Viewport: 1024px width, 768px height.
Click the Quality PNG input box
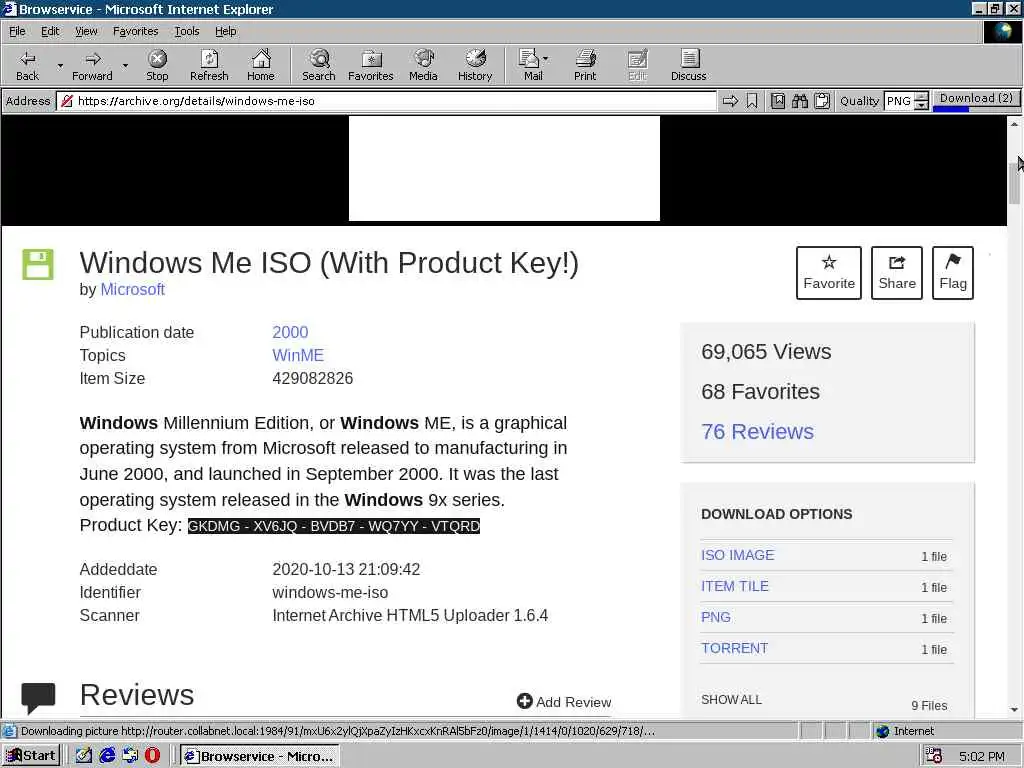899,101
